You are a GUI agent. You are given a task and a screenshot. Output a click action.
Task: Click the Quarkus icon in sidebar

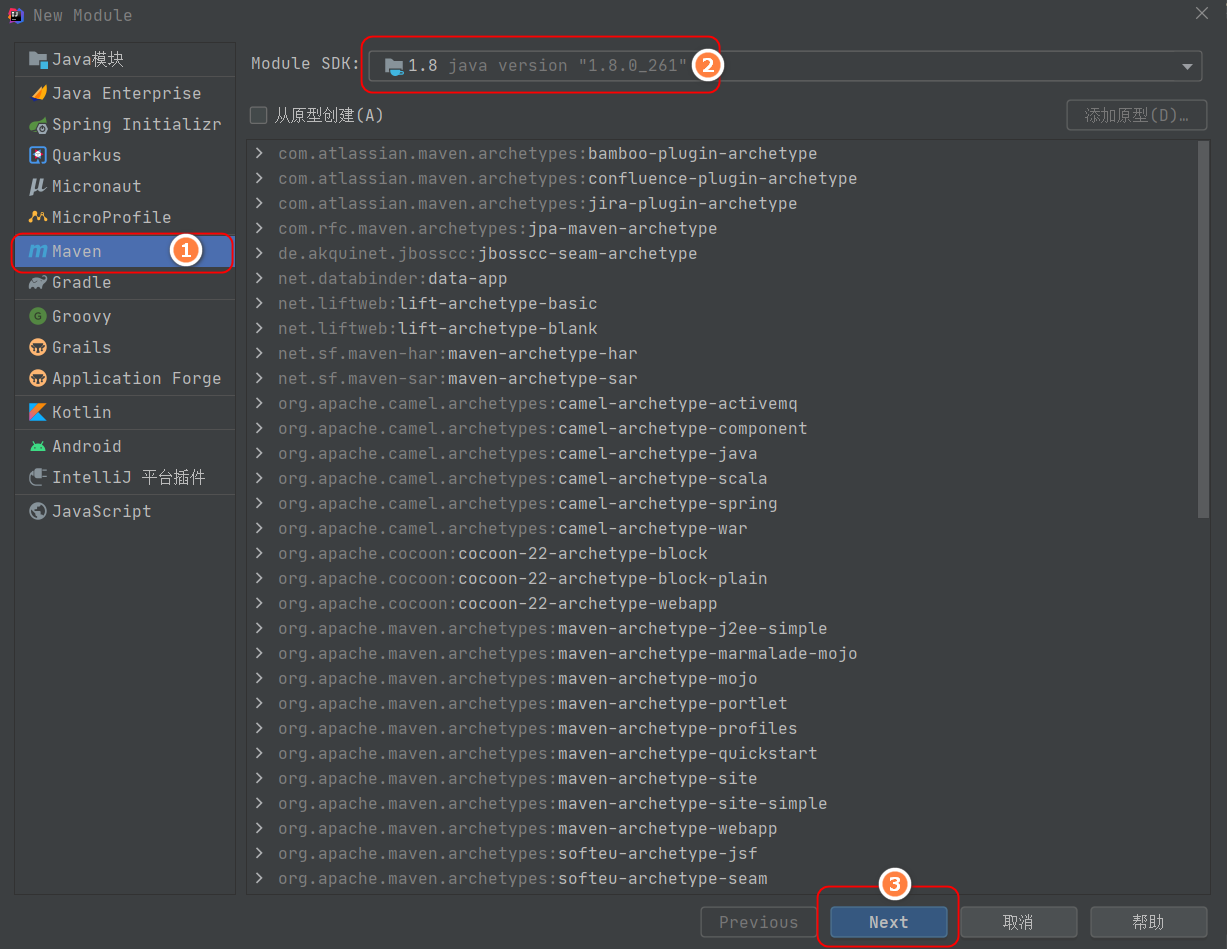tap(38, 156)
